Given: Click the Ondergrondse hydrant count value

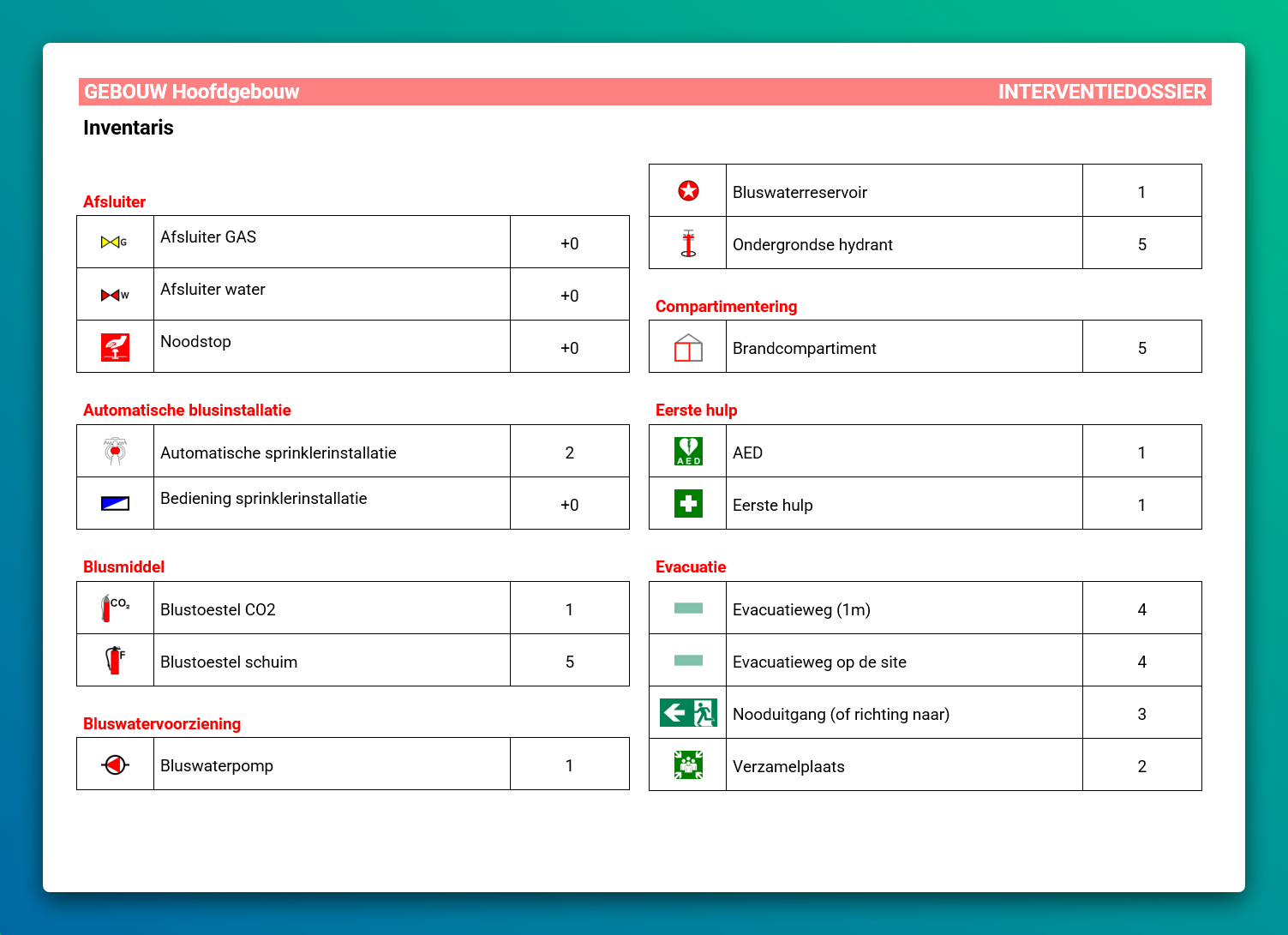Looking at the screenshot, I should tap(1141, 244).
